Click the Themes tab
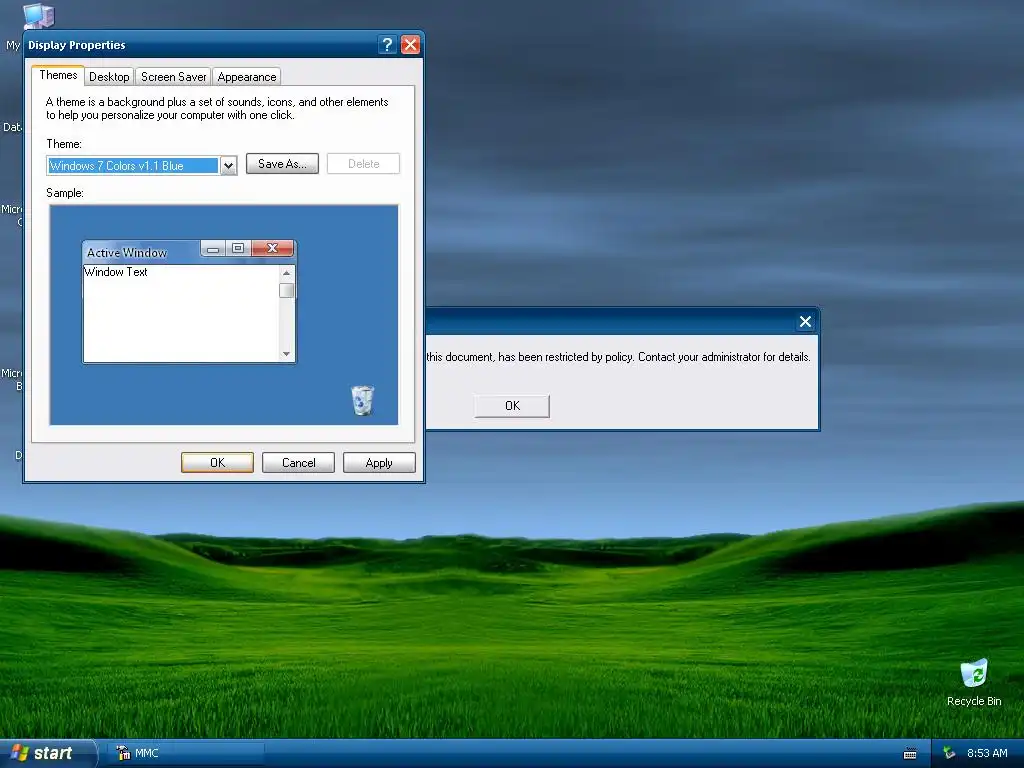 point(58,75)
